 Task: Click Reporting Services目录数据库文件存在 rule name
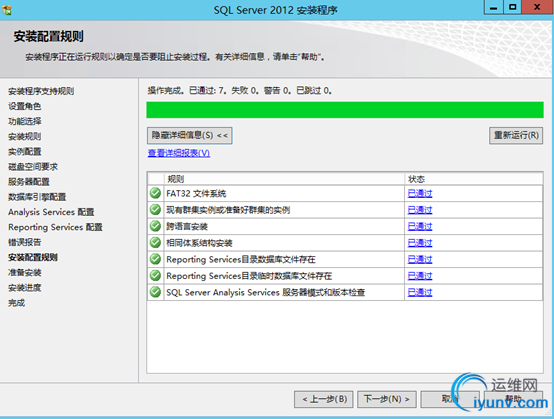[241, 259]
